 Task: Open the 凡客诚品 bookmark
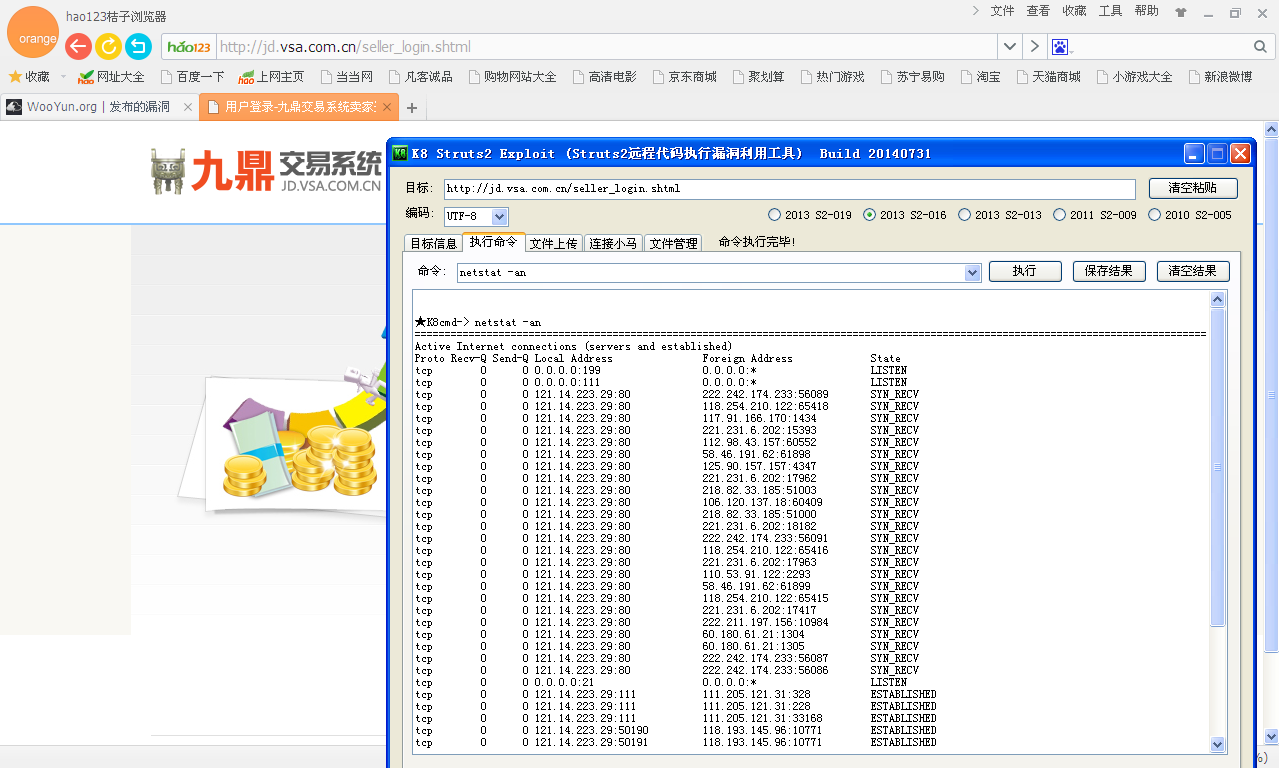tap(419, 77)
